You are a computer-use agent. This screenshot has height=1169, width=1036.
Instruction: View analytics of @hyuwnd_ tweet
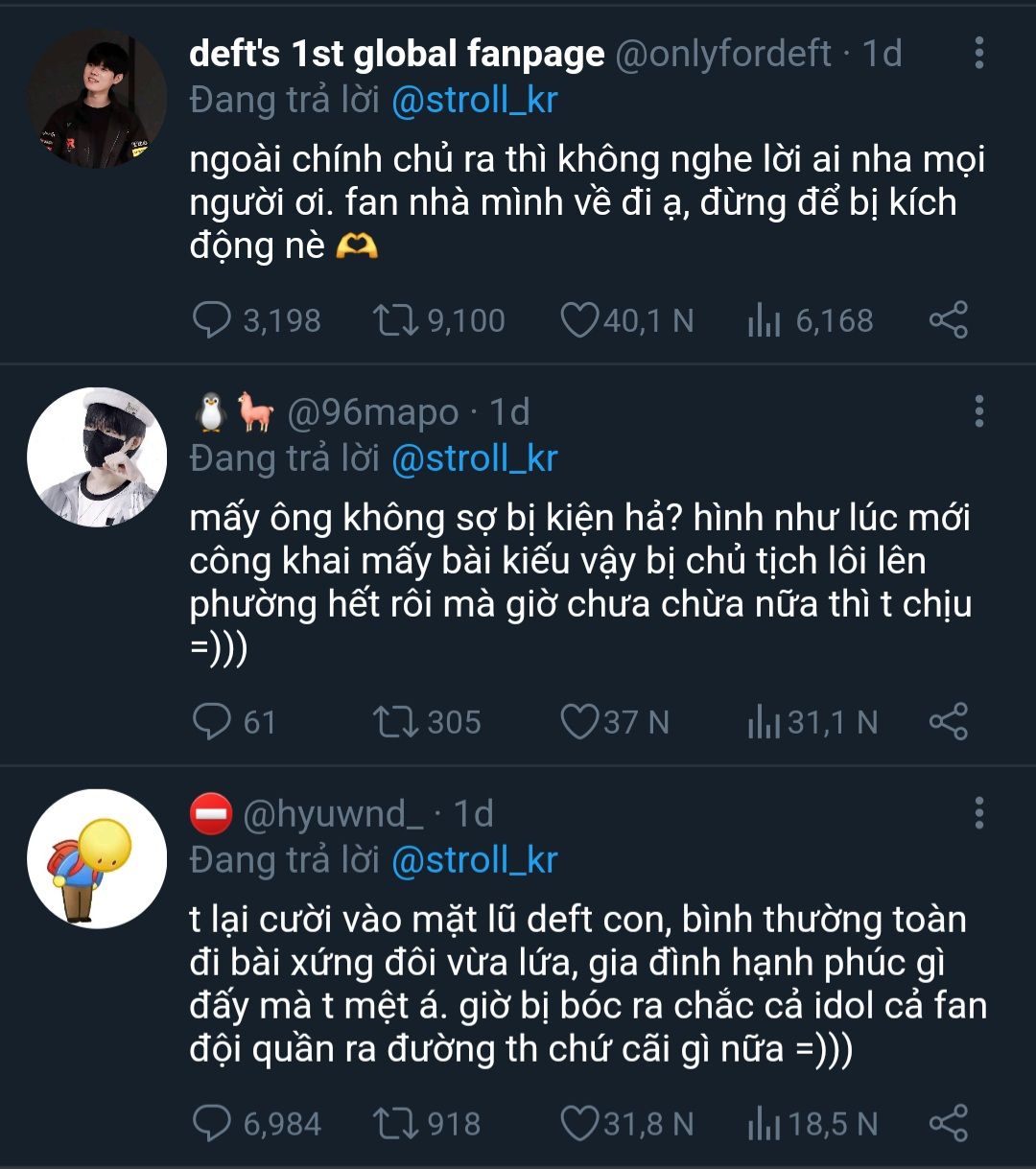765,1124
